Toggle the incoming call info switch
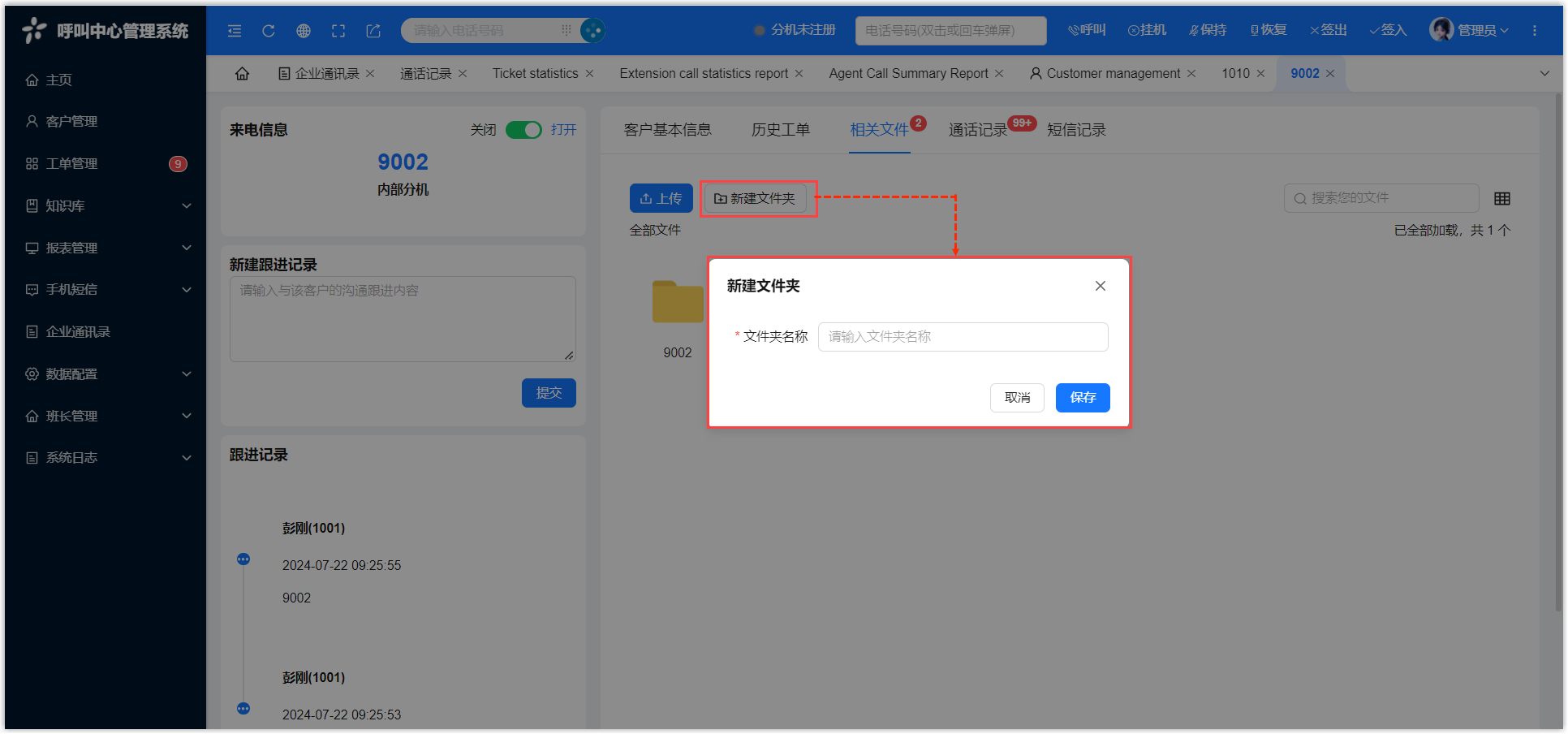This screenshot has width=1568, height=734. click(523, 130)
